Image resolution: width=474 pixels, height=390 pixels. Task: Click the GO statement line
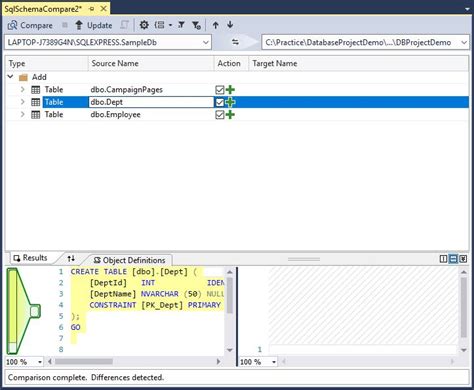pos(75,327)
